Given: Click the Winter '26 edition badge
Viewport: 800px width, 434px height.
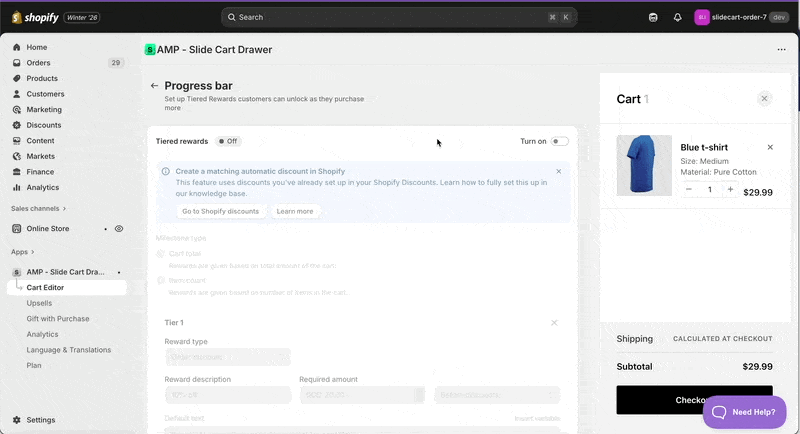Looking at the screenshot, I should click(x=82, y=17).
